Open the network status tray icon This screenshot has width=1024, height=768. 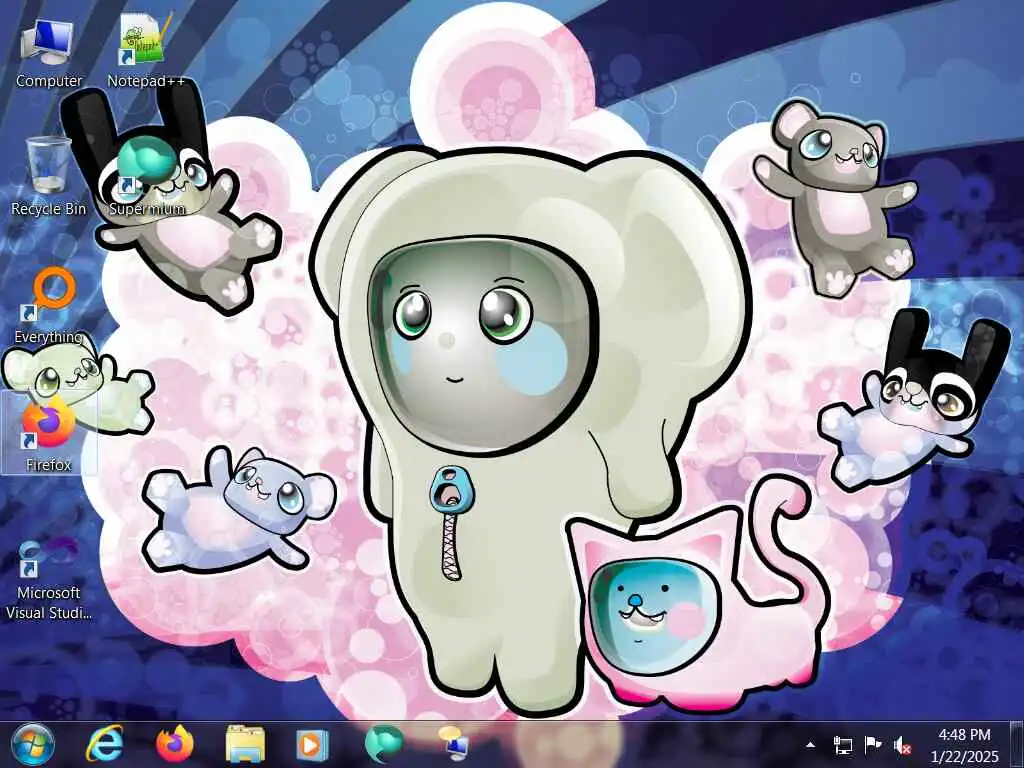click(x=843, y=744)
